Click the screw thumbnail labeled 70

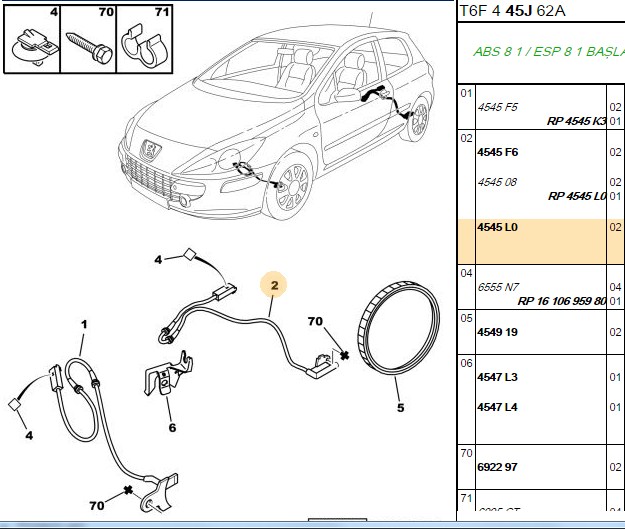[x=88, y=39]
